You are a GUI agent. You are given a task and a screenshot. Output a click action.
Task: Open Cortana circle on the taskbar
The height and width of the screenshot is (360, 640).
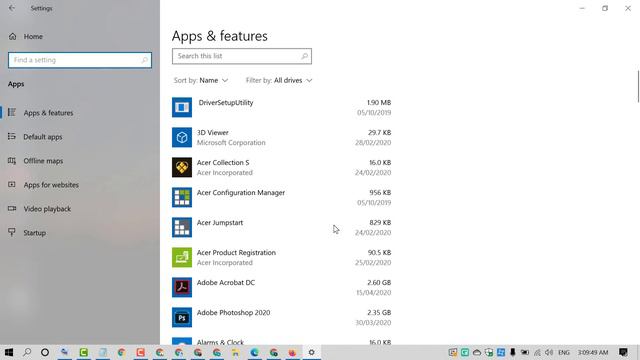(45, 352)
